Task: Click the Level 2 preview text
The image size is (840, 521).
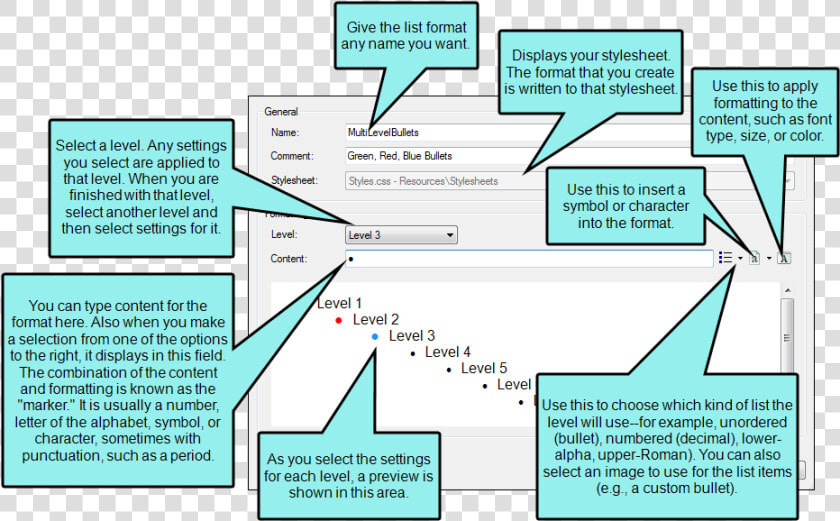Action: click(376, 320)
